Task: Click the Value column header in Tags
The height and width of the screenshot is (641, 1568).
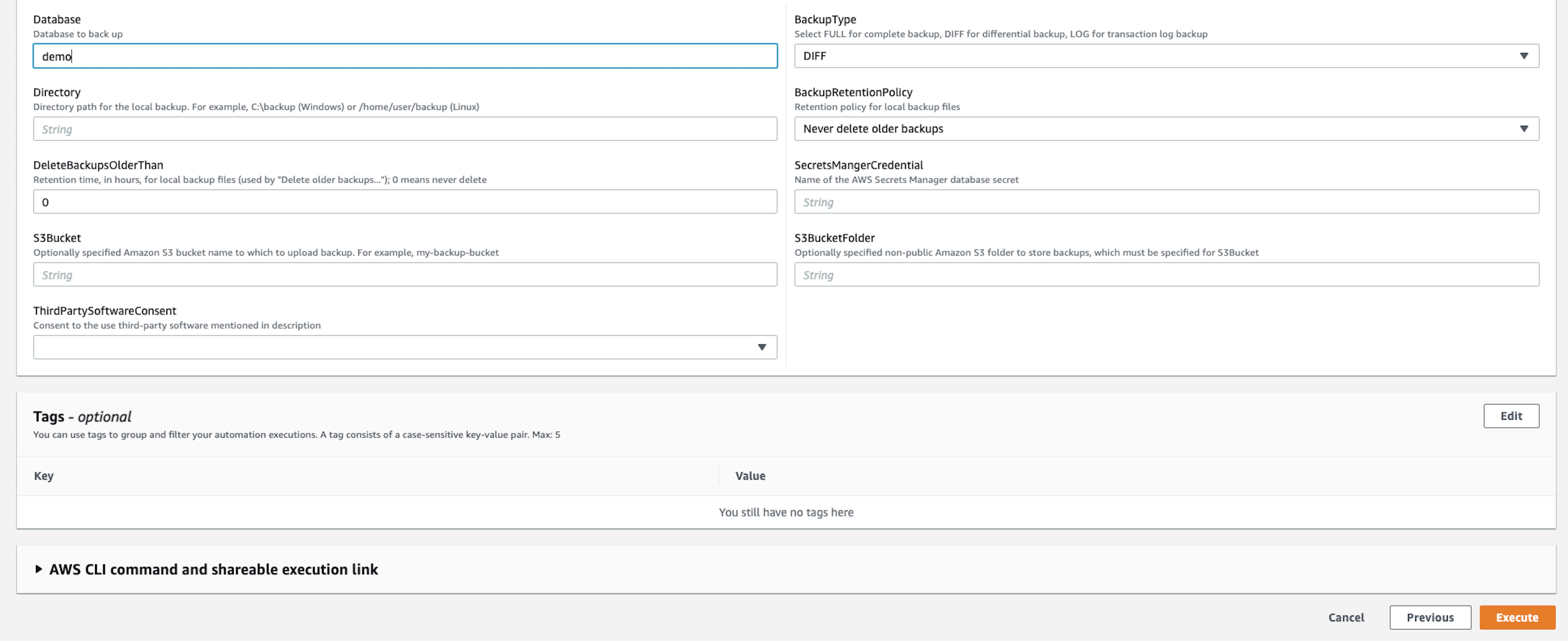Action: tap(750, 476)
